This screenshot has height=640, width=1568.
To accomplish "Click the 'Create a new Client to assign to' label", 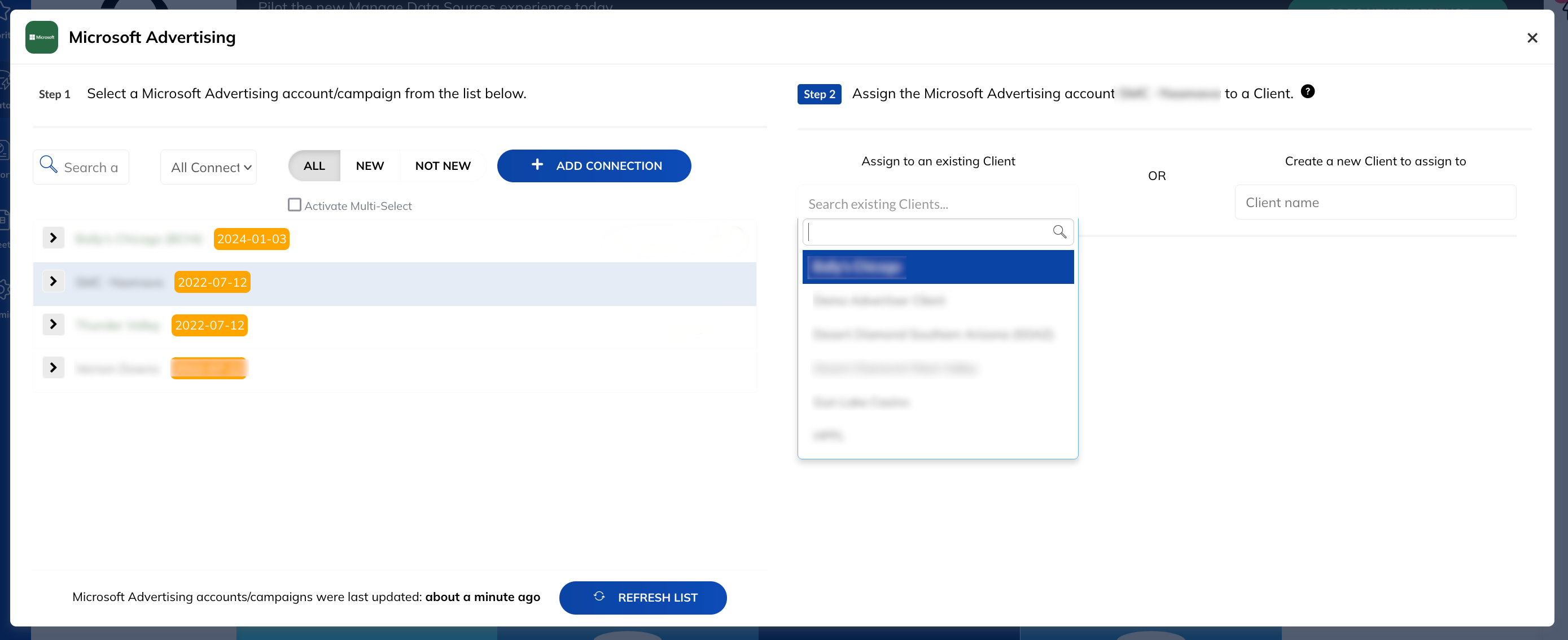I will (x=1375, y=161).
